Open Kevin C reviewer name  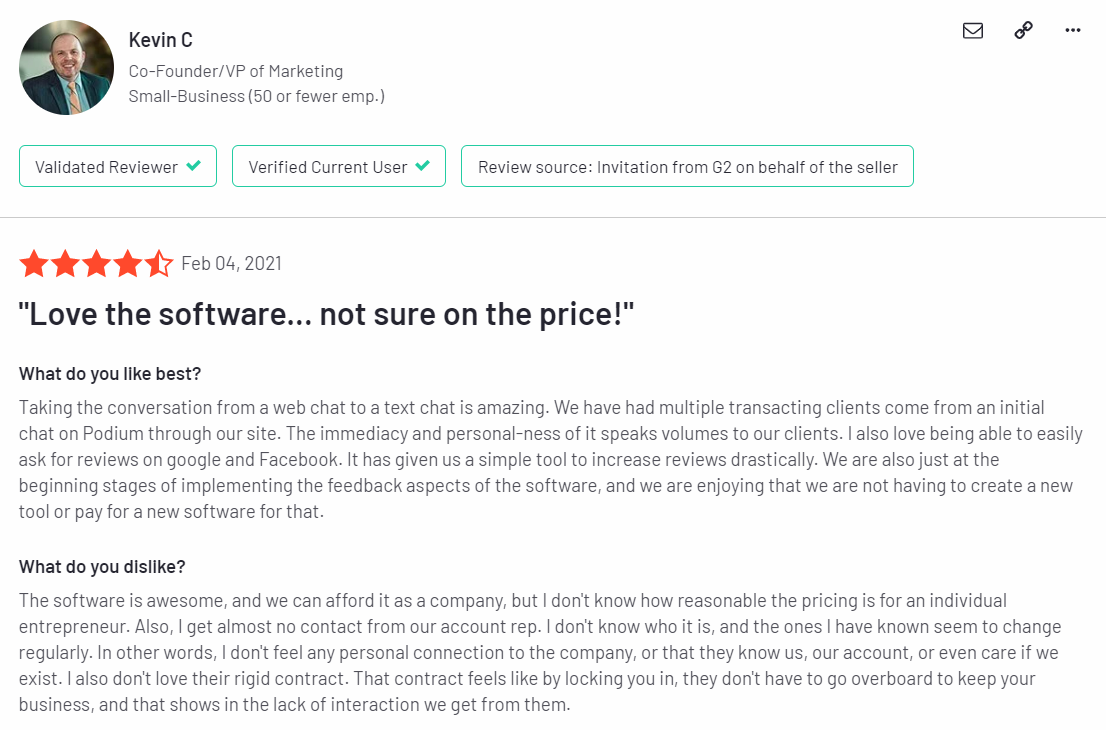pos(161,40)
